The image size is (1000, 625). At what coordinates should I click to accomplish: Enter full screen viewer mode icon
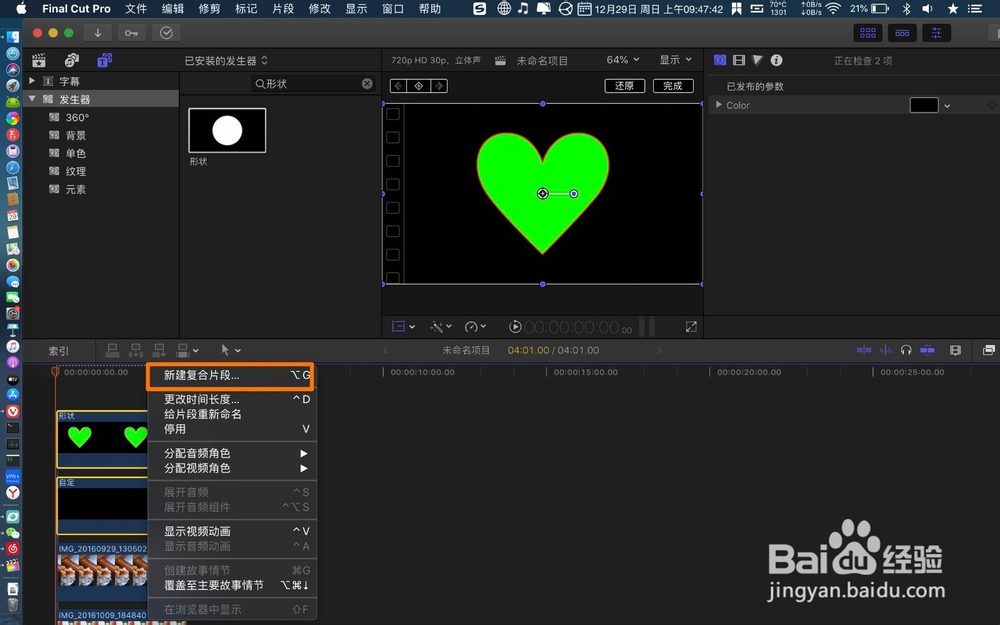tap(691, 327)
